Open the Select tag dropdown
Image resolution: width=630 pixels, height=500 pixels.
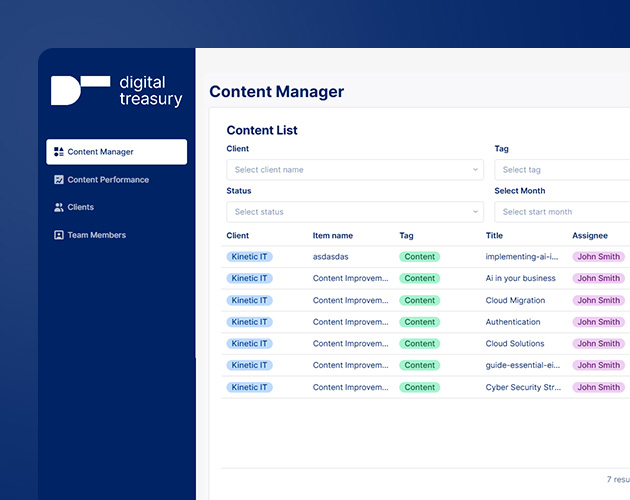click(x=562, y=170)
